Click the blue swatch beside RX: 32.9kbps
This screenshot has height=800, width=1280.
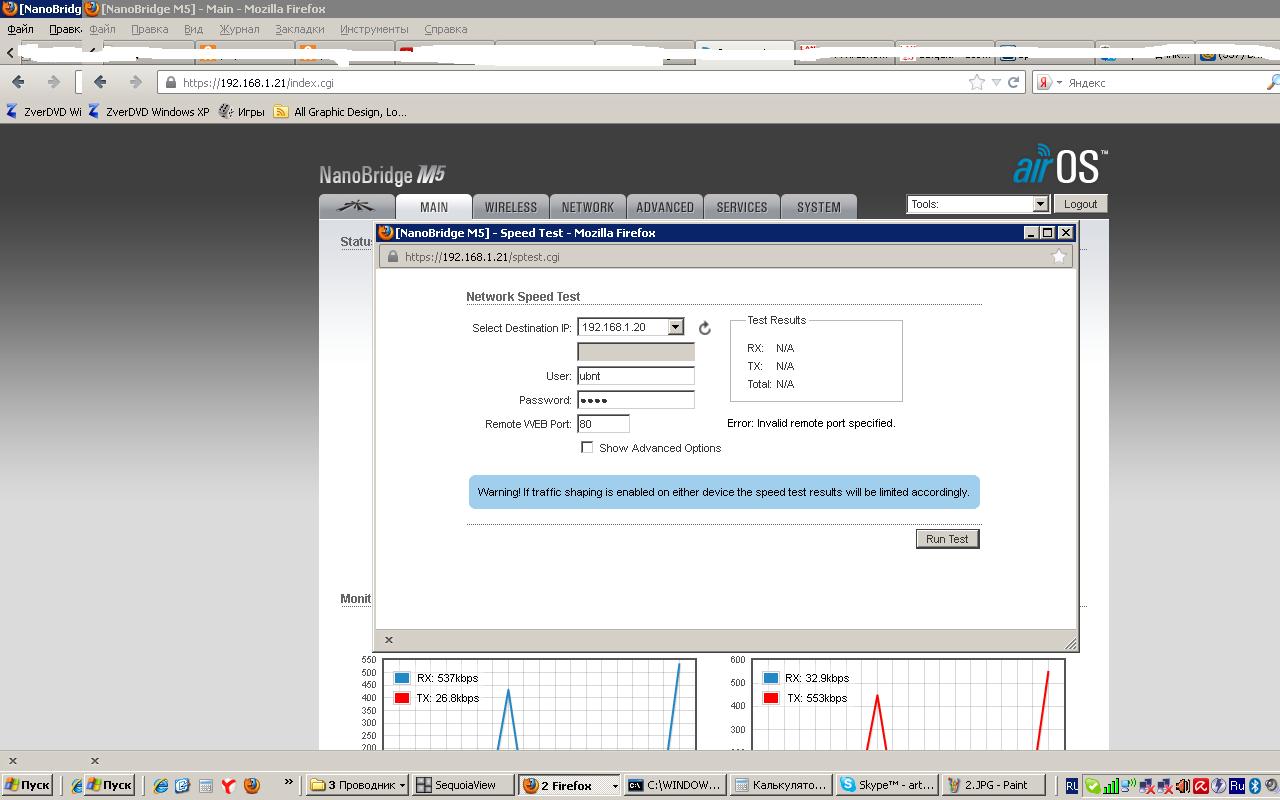pyautogui.click(x=770, y=678)
